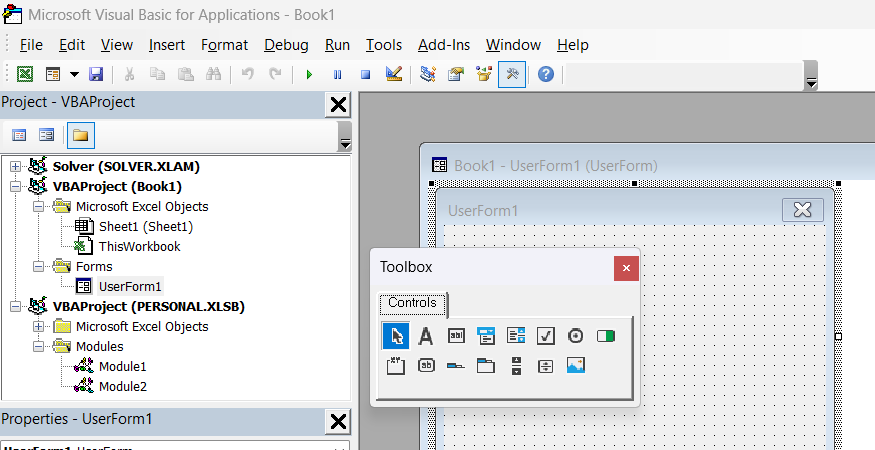Open the Properties Window toolbar icon
The height and width of the screenshot is (450, 875).
pyautogui.click(x=456, y=74)
